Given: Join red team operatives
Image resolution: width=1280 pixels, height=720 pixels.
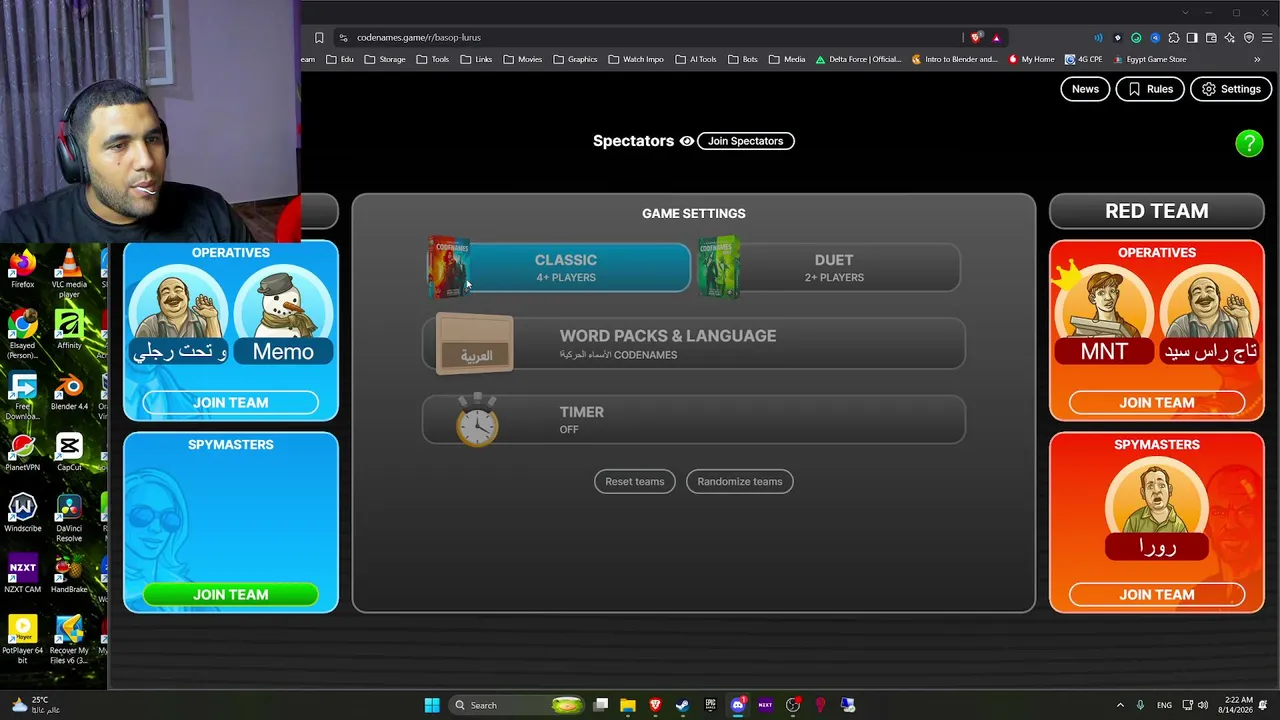Looking at the screenshot, I should (1157, 402).
